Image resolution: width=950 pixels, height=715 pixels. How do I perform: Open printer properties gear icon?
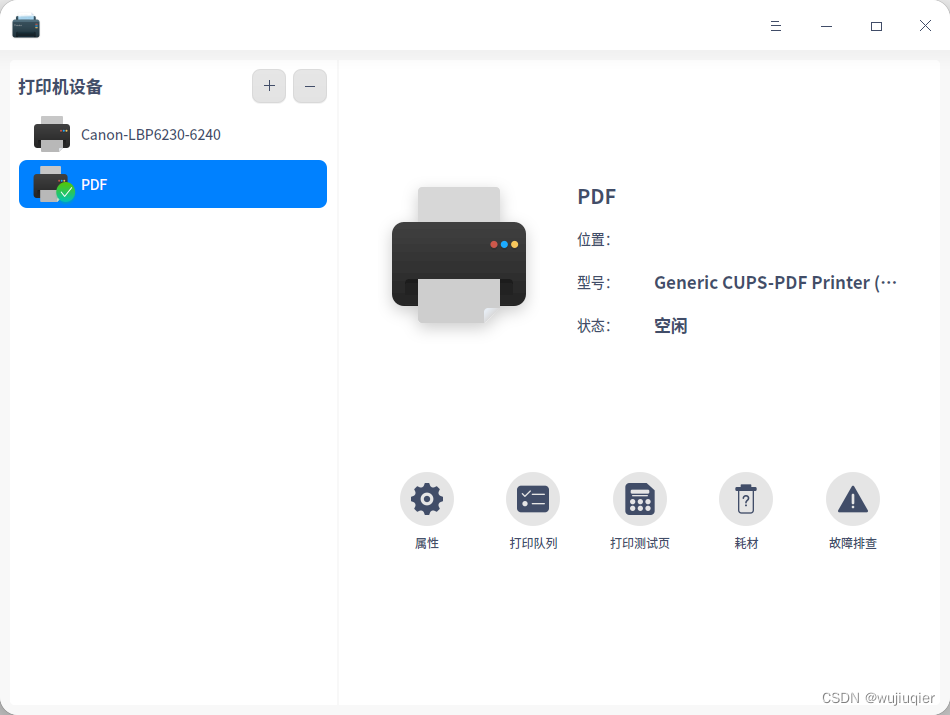pyautogui.click(x=427, y=499)
